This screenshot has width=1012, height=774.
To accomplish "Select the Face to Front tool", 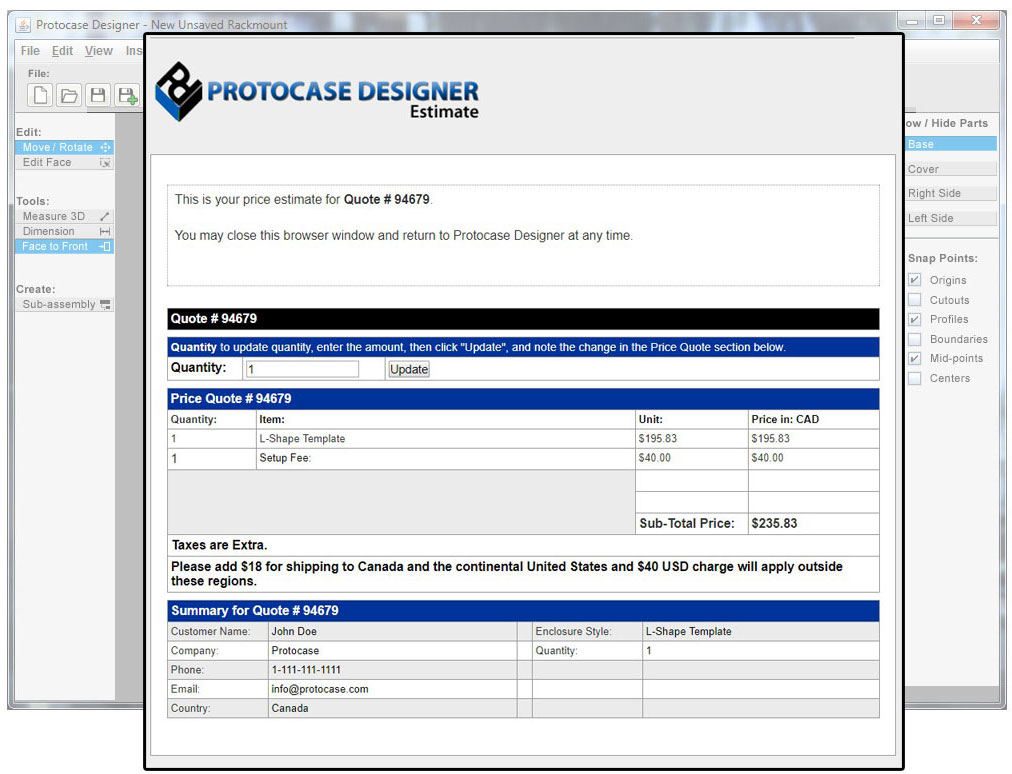I will coord(65,247).
